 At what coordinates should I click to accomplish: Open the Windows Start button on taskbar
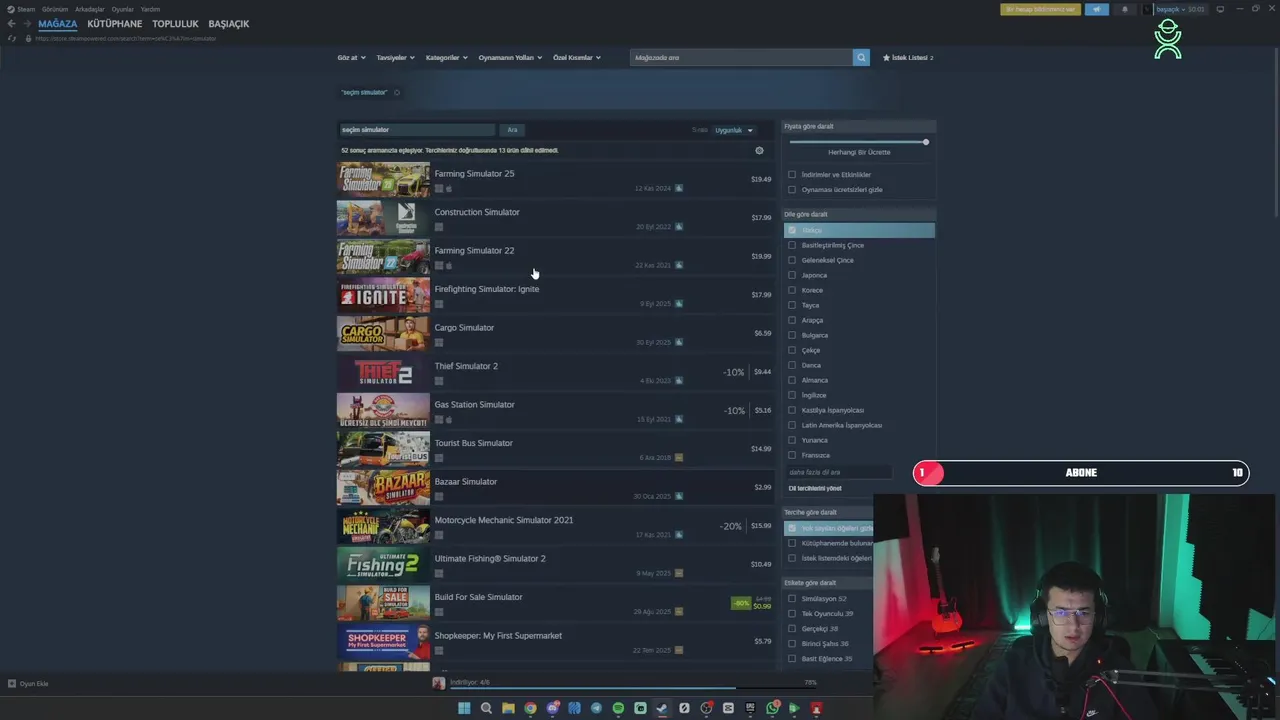(464, 708)
